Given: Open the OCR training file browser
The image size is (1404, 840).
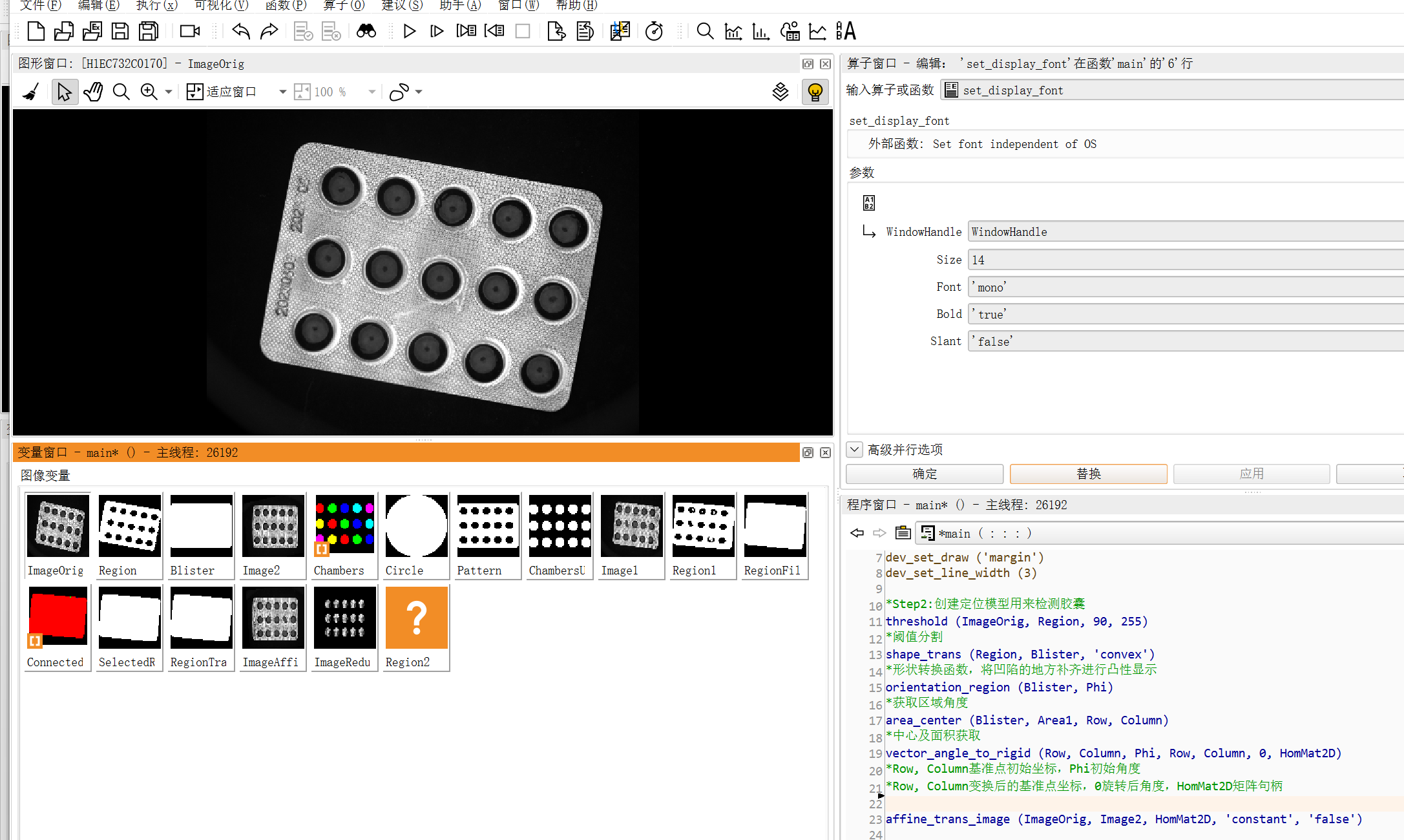Looking at the screenshot, I should coord(846,31).
